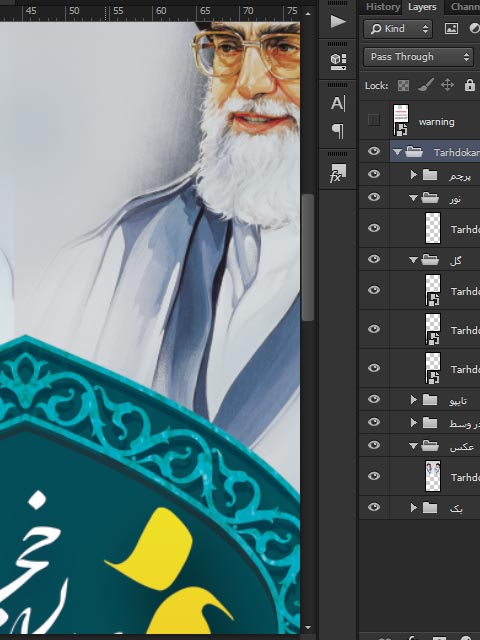Toggle visibility of تایپو group
This screenshot has width=480, height=640.
tap(373, 399)
